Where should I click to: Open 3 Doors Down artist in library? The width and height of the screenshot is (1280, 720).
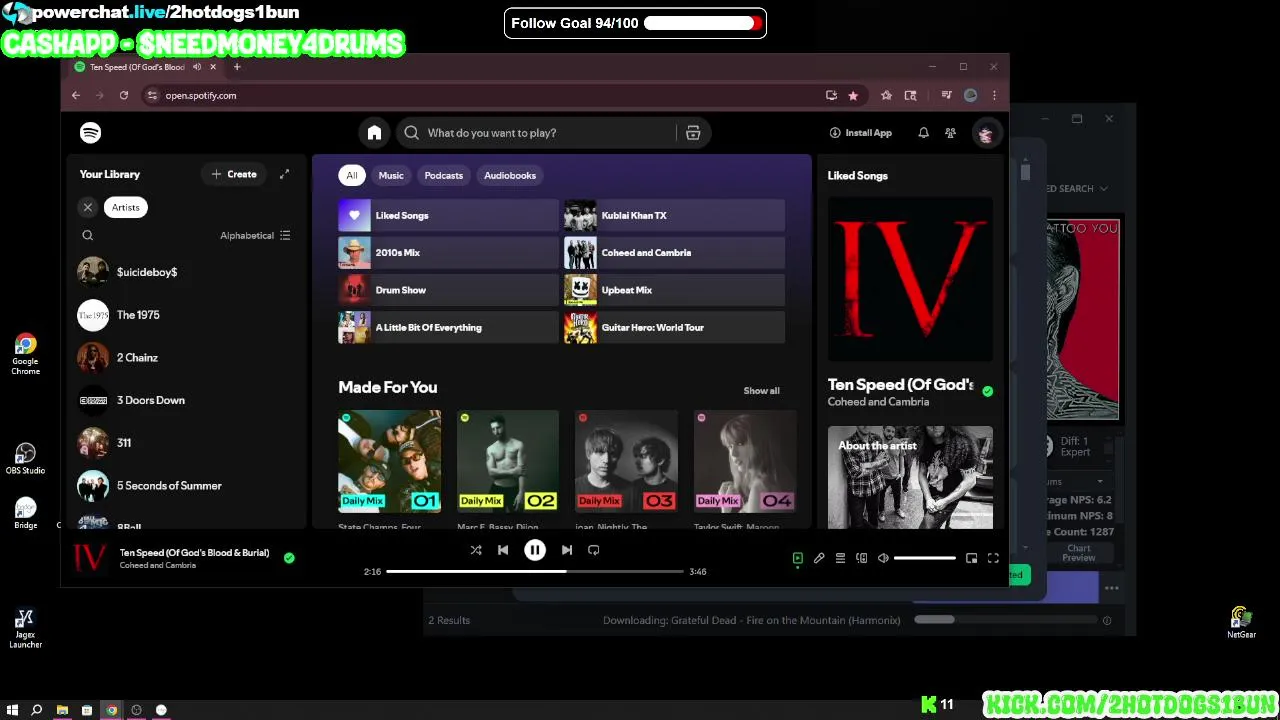click(186, 400)
